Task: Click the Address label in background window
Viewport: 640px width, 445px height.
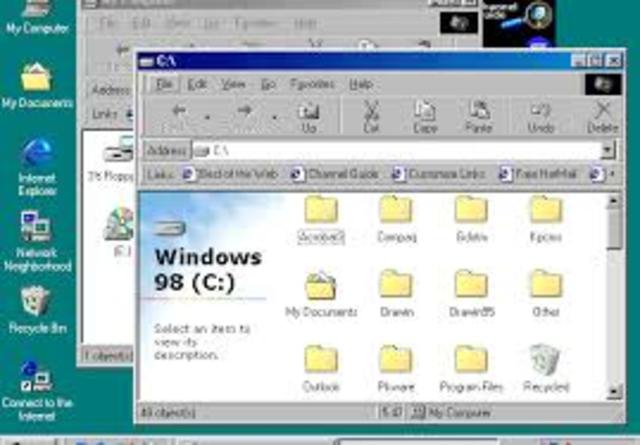Action: [x=110, y=89]
